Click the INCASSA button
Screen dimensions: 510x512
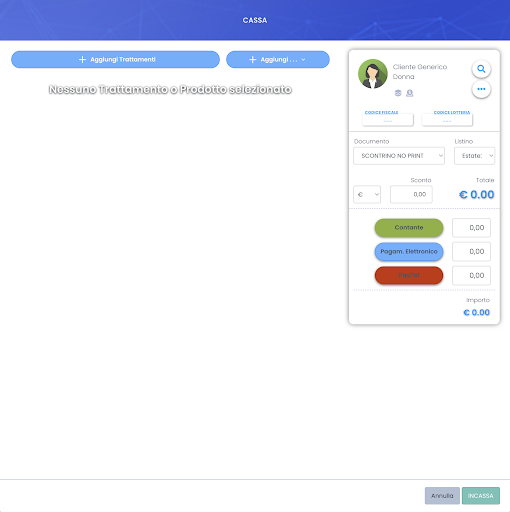tap(481, 496)
